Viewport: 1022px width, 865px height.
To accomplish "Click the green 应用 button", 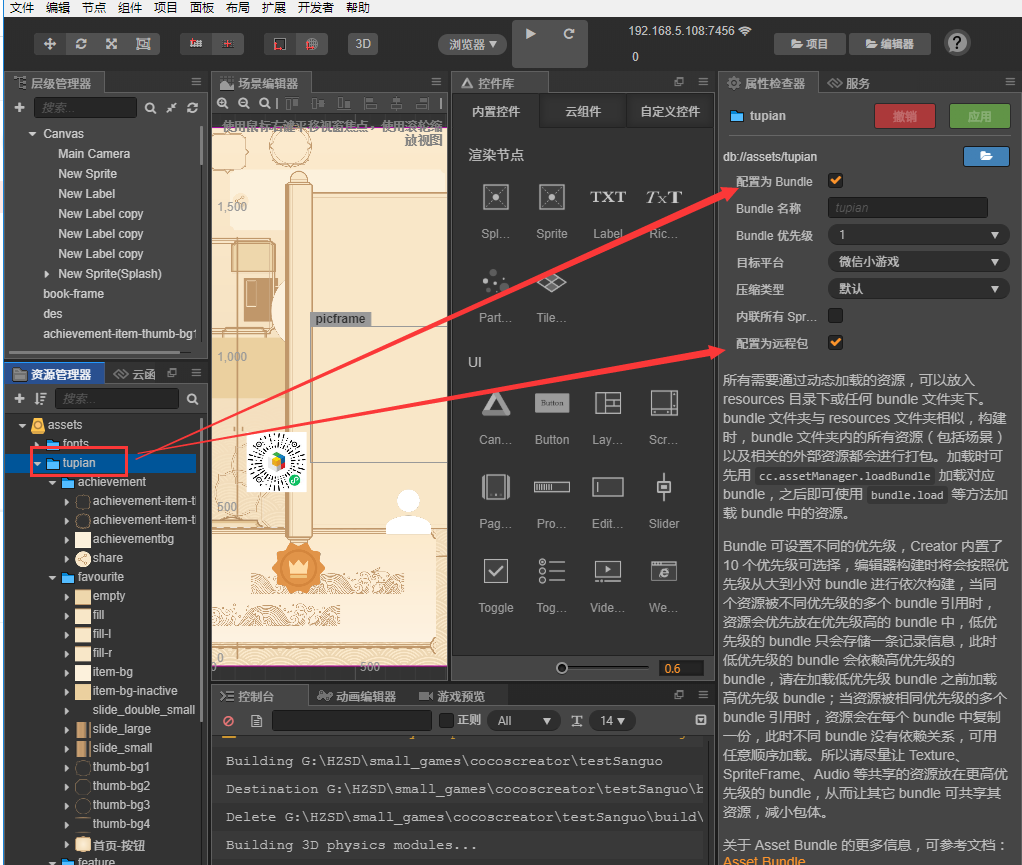I will (980, 116).
